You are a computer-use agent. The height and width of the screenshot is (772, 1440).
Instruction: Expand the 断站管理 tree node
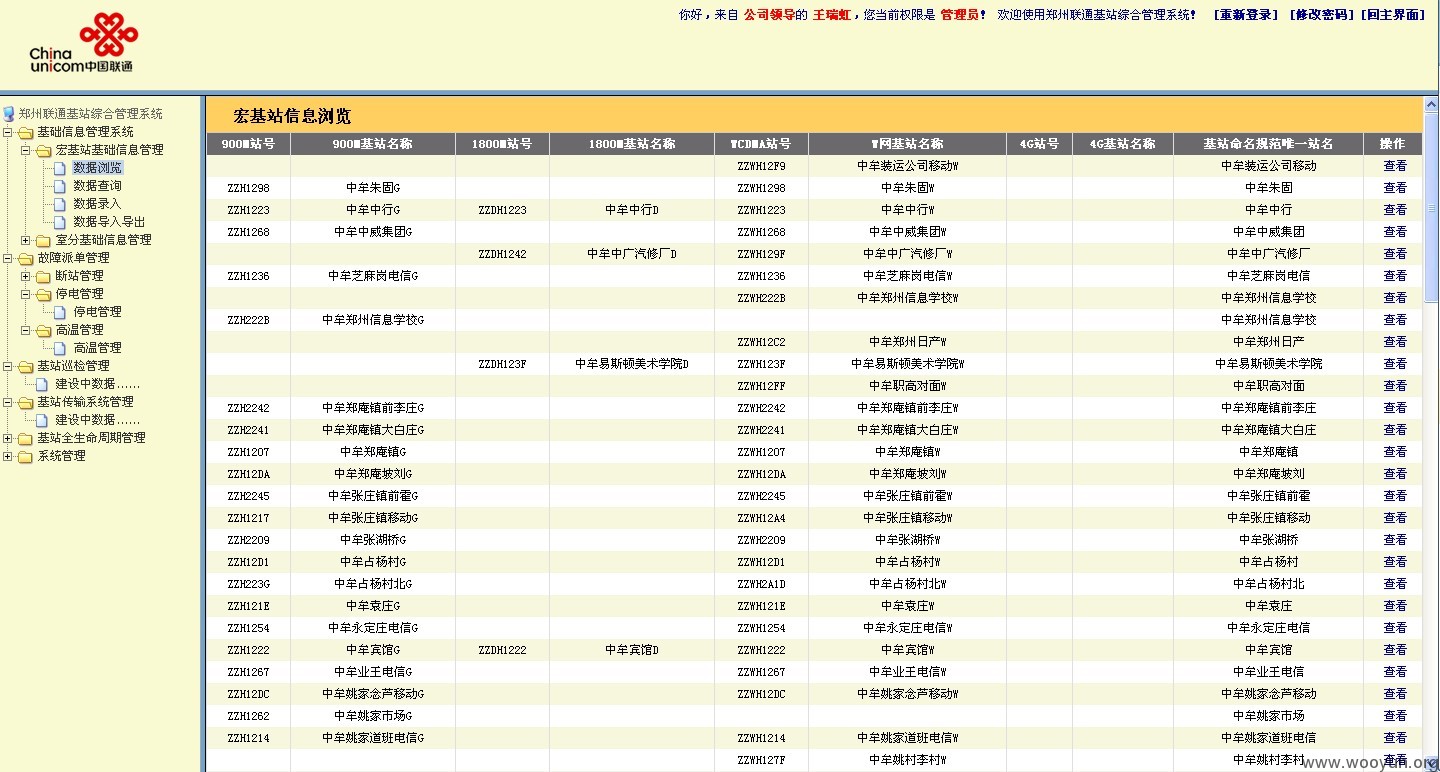coord(26,276)
